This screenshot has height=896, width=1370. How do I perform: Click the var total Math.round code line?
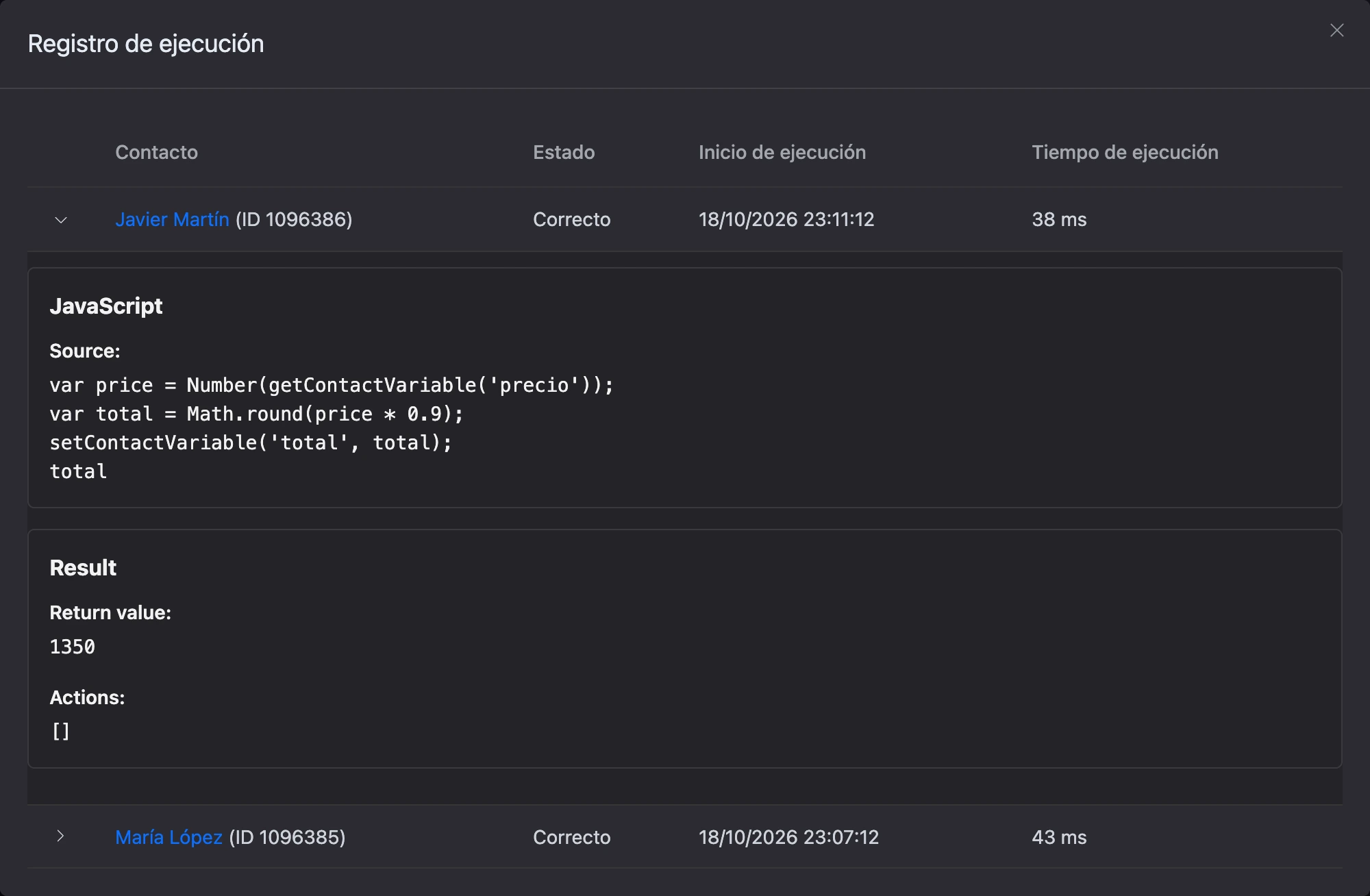(x=257, y=414)
